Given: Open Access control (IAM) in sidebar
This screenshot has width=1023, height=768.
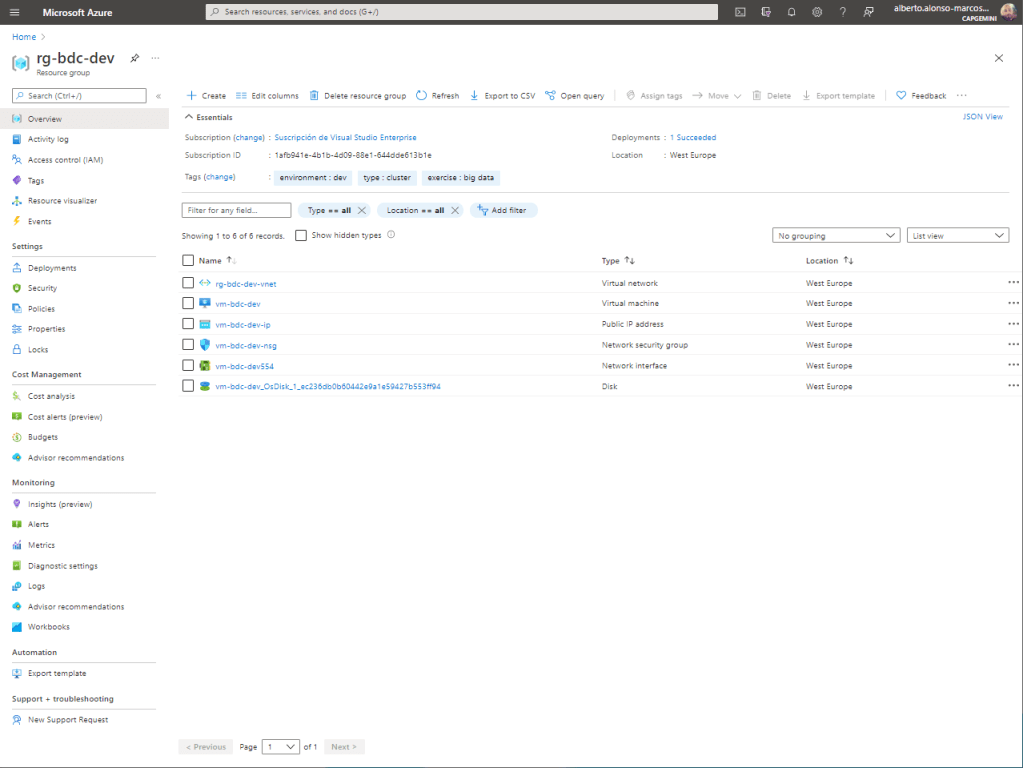Looking at the screenshot, I should 65,160.
